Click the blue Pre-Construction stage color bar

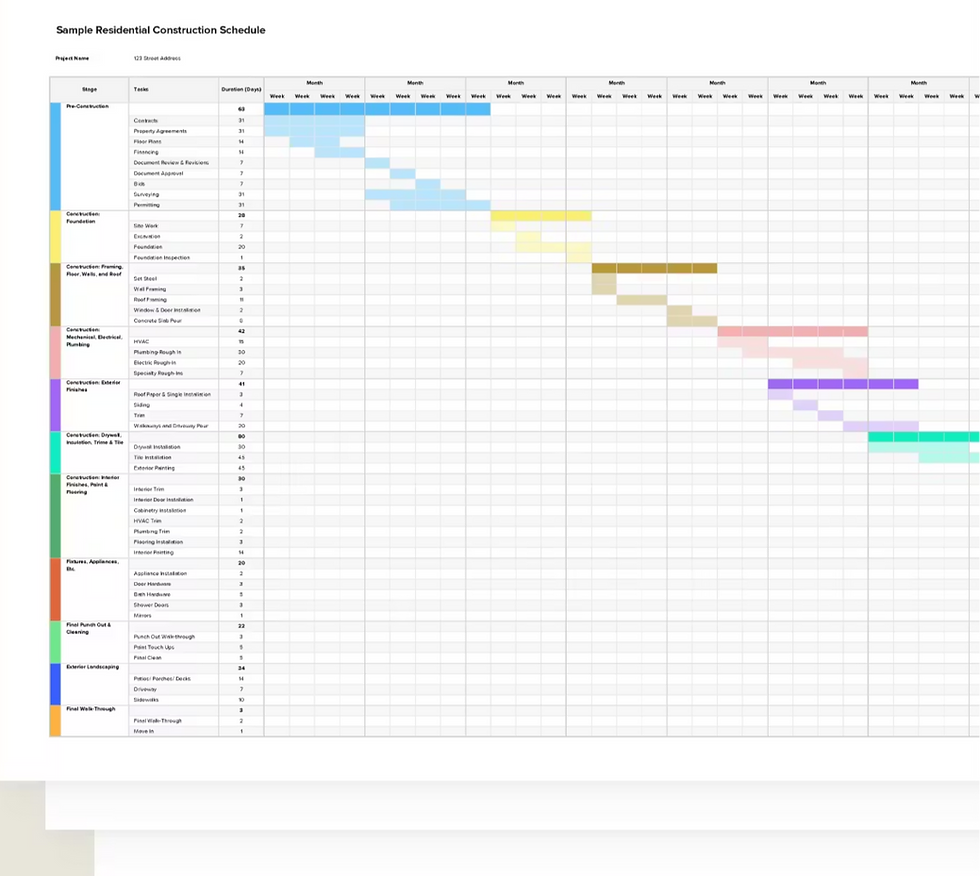[x=56, y=156]
